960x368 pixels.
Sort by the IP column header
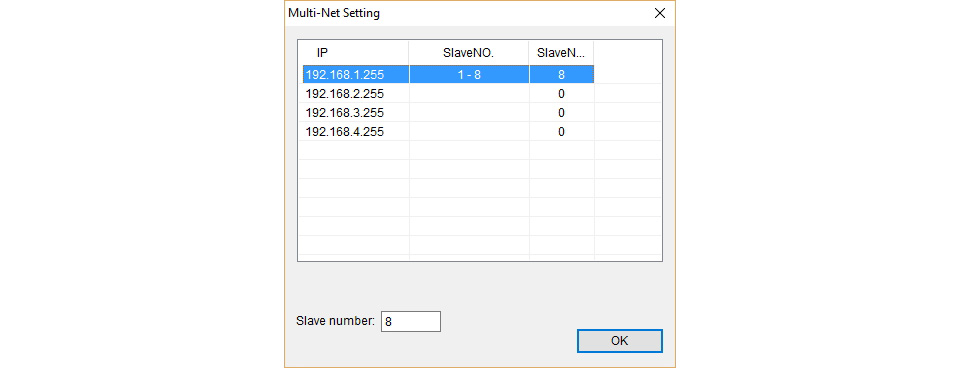354,53
